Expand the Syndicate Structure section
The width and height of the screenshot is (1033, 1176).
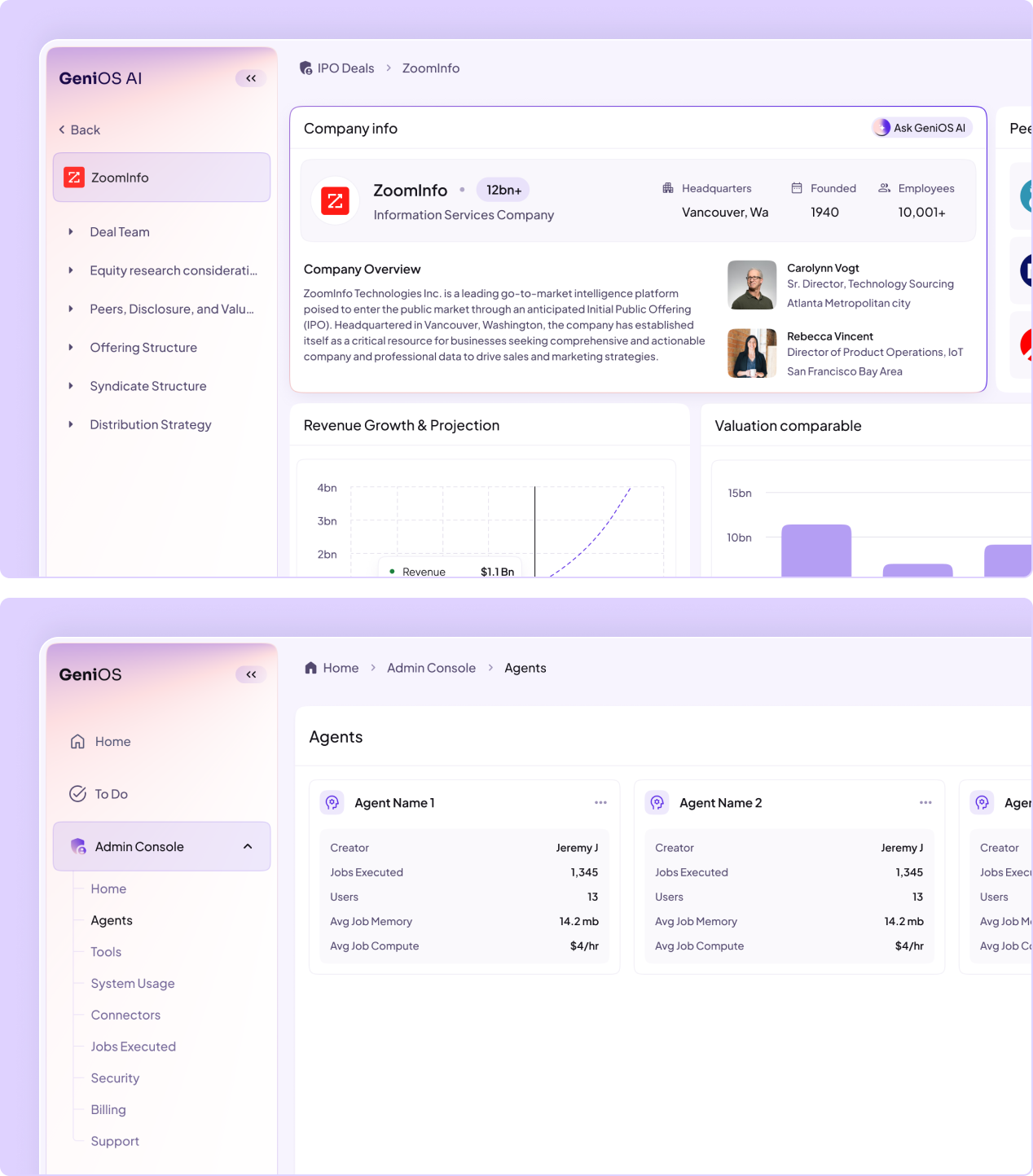click(71, 386)
